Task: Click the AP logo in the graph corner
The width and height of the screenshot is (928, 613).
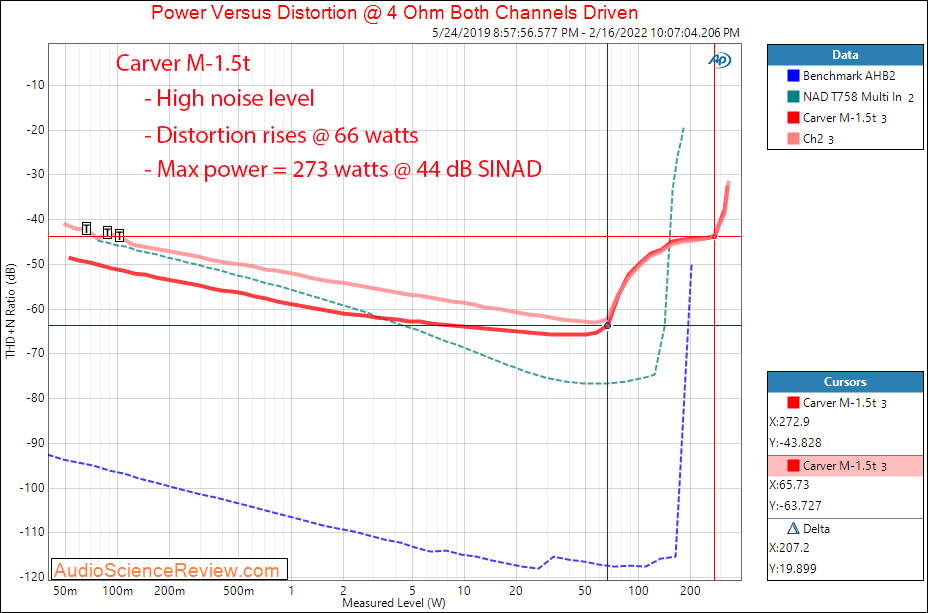Action: (720, 60)
